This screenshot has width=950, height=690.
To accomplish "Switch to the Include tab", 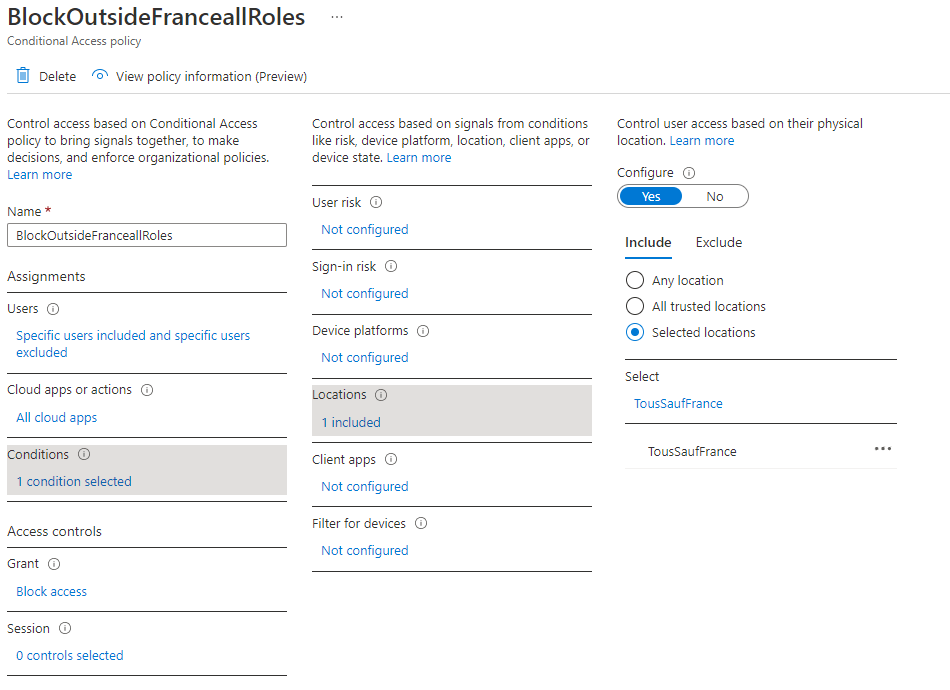I will [x=648, y=243].
